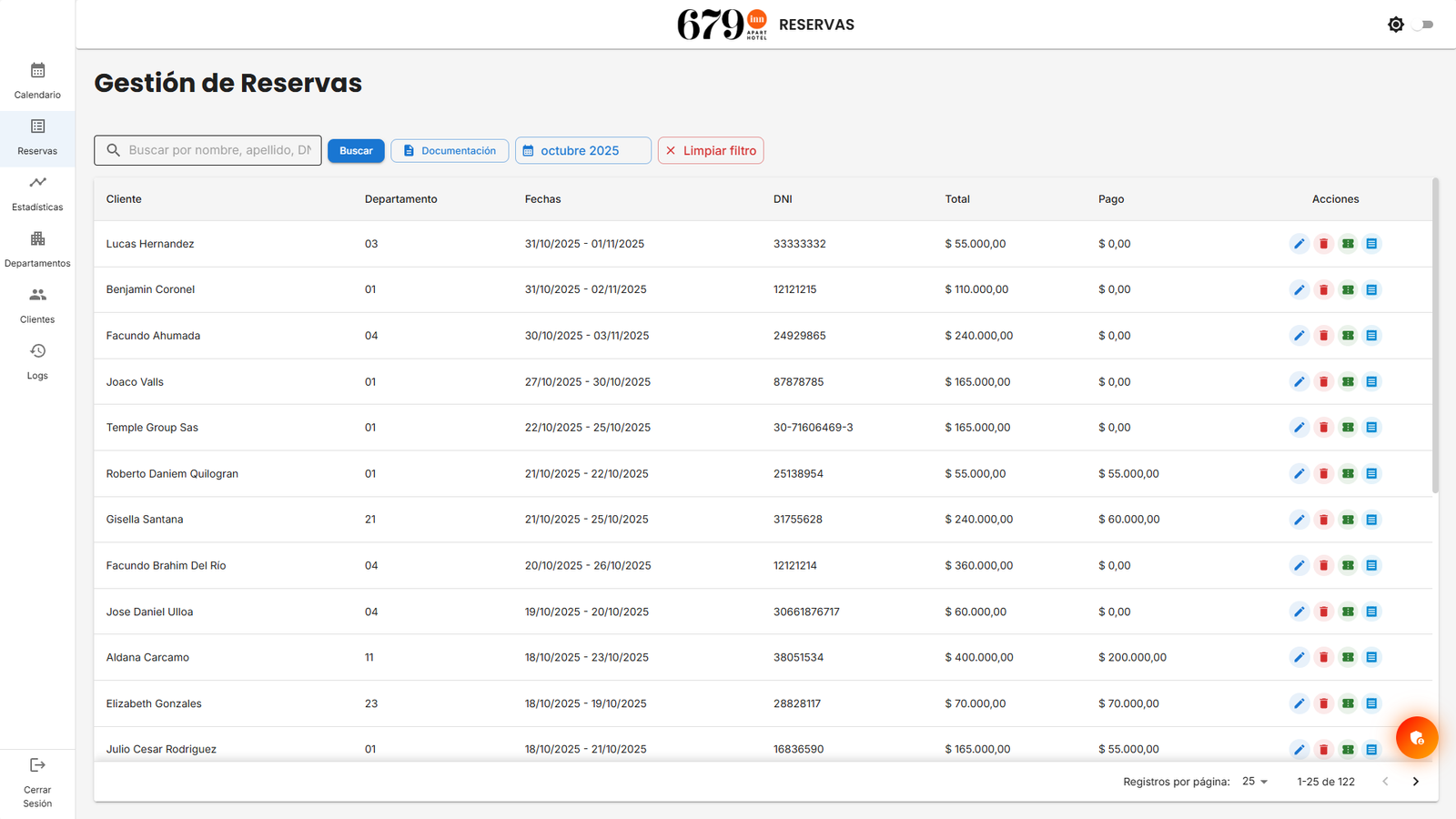Screen dimensions: 1456x819
Task: Delete Gisella Santana's reservation with trash icon
Action: (1323, 520)
